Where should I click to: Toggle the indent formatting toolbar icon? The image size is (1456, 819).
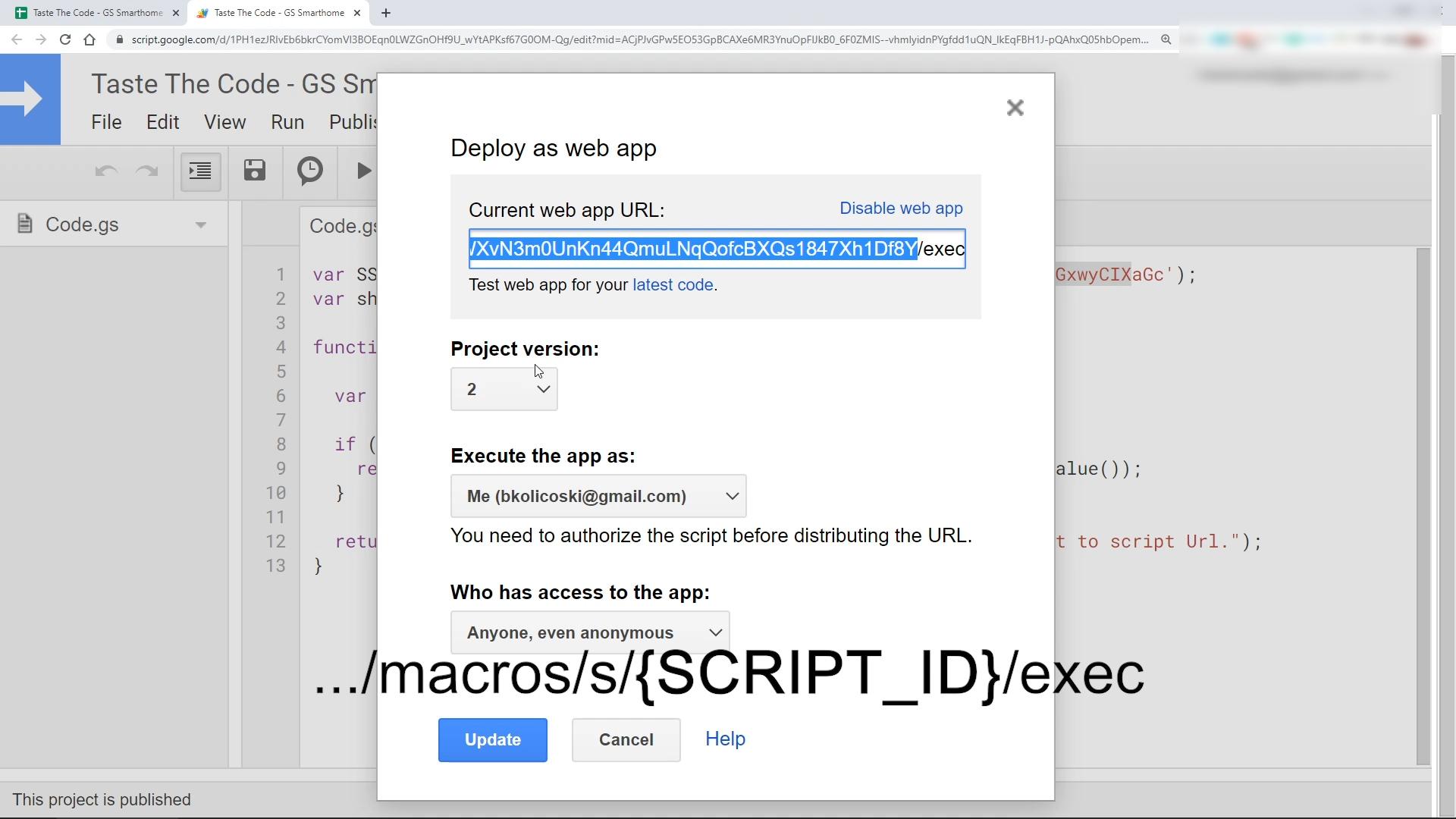click(x=200, y=171)
